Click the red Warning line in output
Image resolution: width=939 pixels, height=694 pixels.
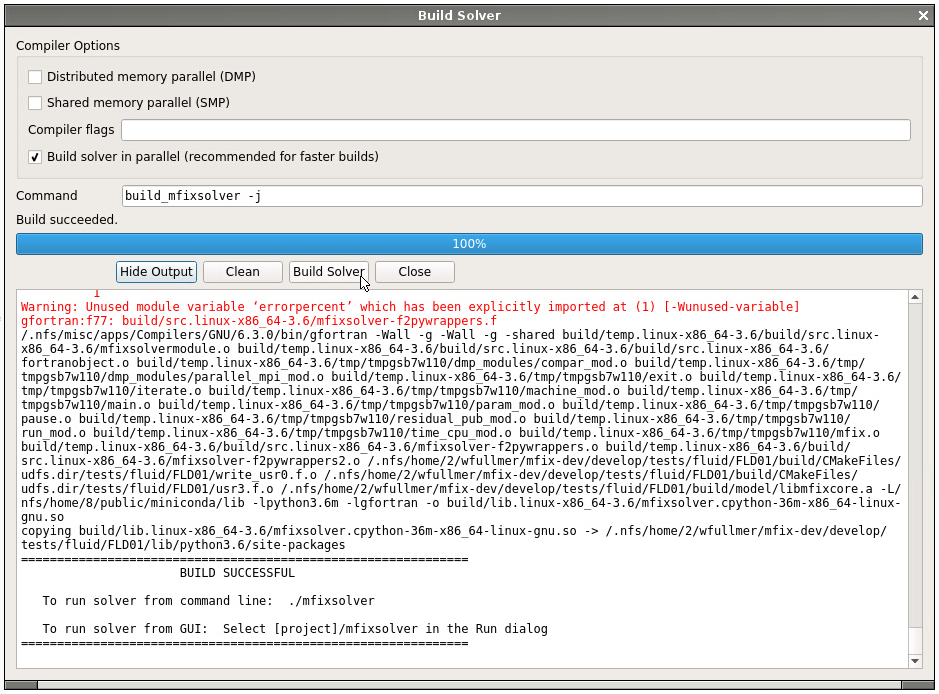410,307
